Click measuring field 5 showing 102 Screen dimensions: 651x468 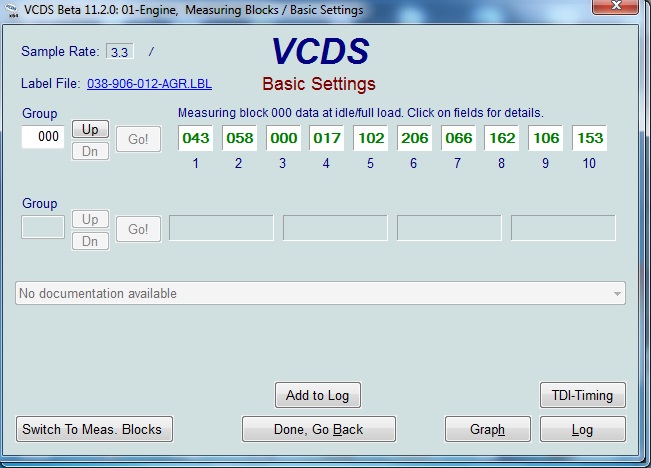point(371,138)
